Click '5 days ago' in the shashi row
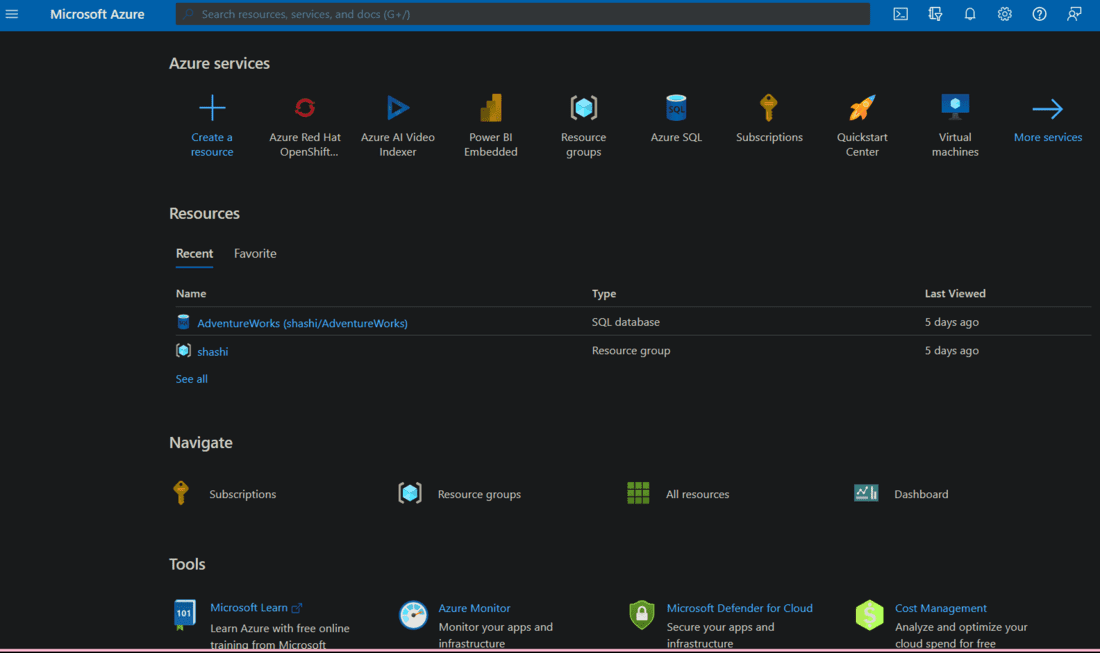1100x653 pixels. click(x=951, y=350)
